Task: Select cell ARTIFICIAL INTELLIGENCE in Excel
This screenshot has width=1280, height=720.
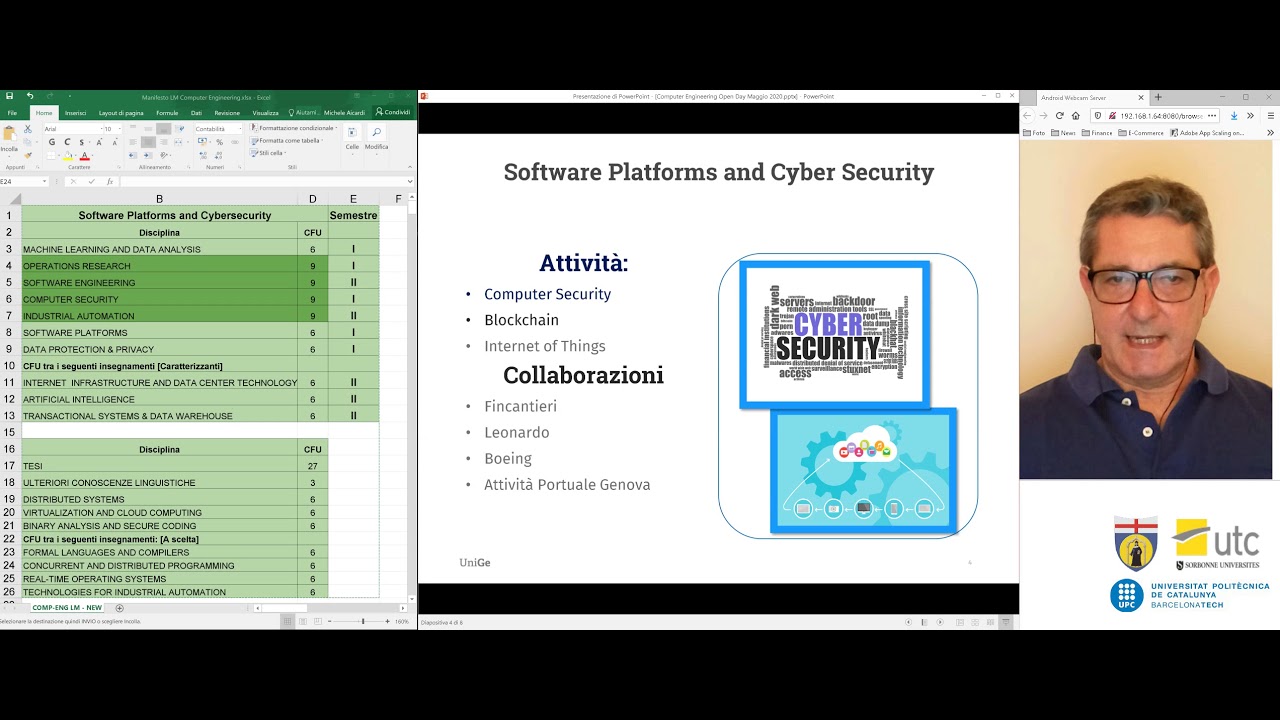Action: [x=160, y=399]
